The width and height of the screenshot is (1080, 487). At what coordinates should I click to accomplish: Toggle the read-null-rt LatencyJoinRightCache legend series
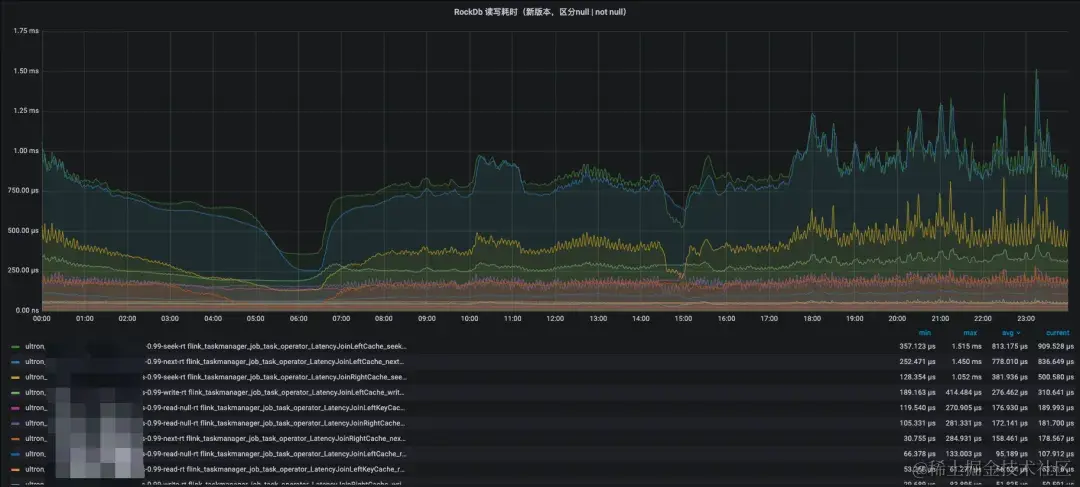(x=216, y=423)
